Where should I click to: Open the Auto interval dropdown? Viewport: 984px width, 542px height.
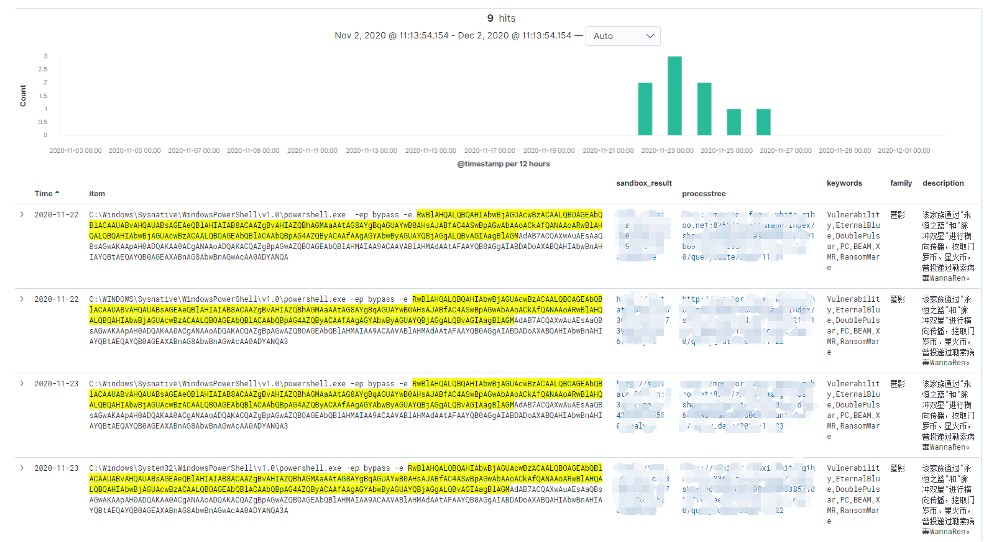coord(623,36)
